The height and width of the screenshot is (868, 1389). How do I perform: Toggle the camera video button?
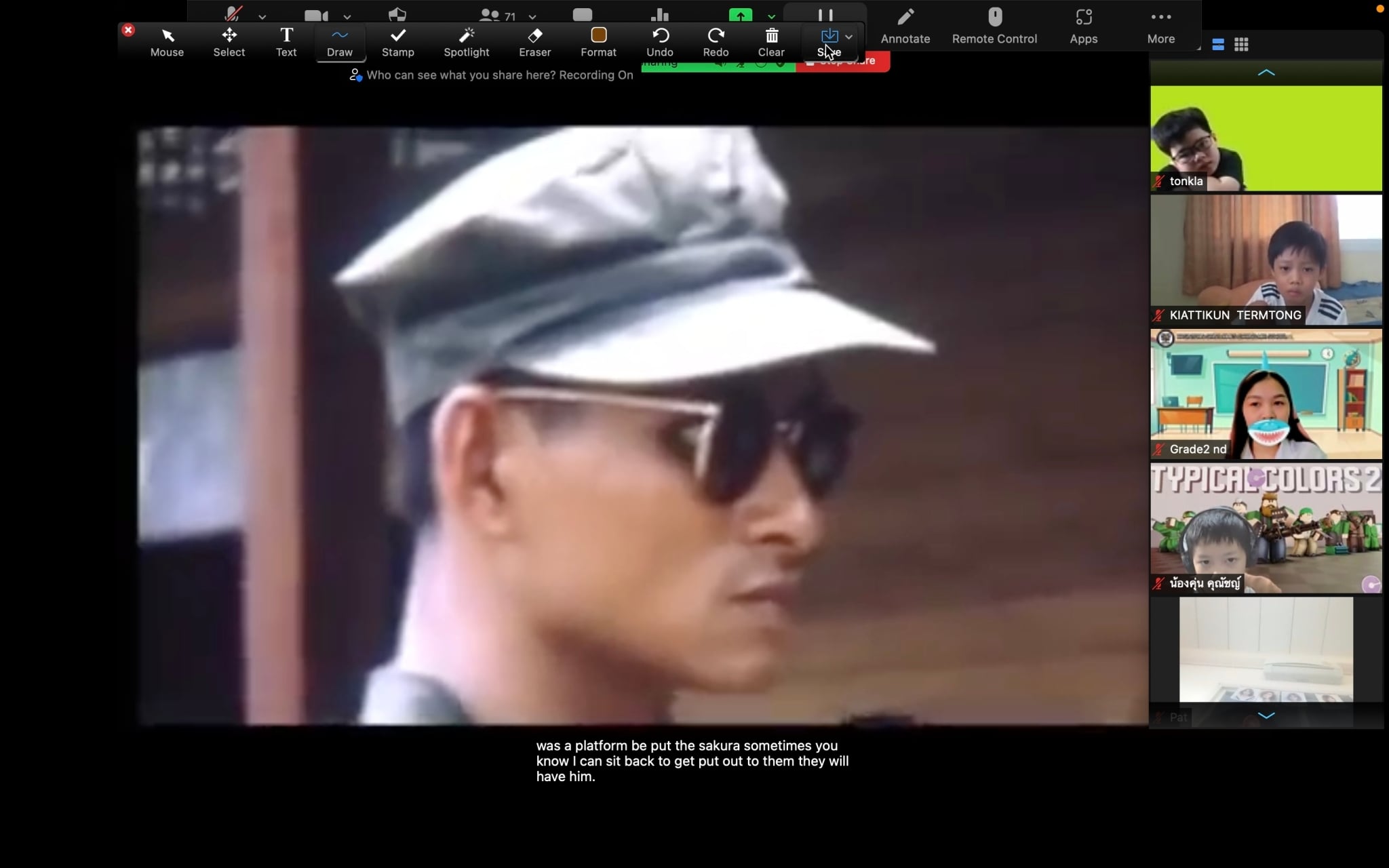point(316,15)
